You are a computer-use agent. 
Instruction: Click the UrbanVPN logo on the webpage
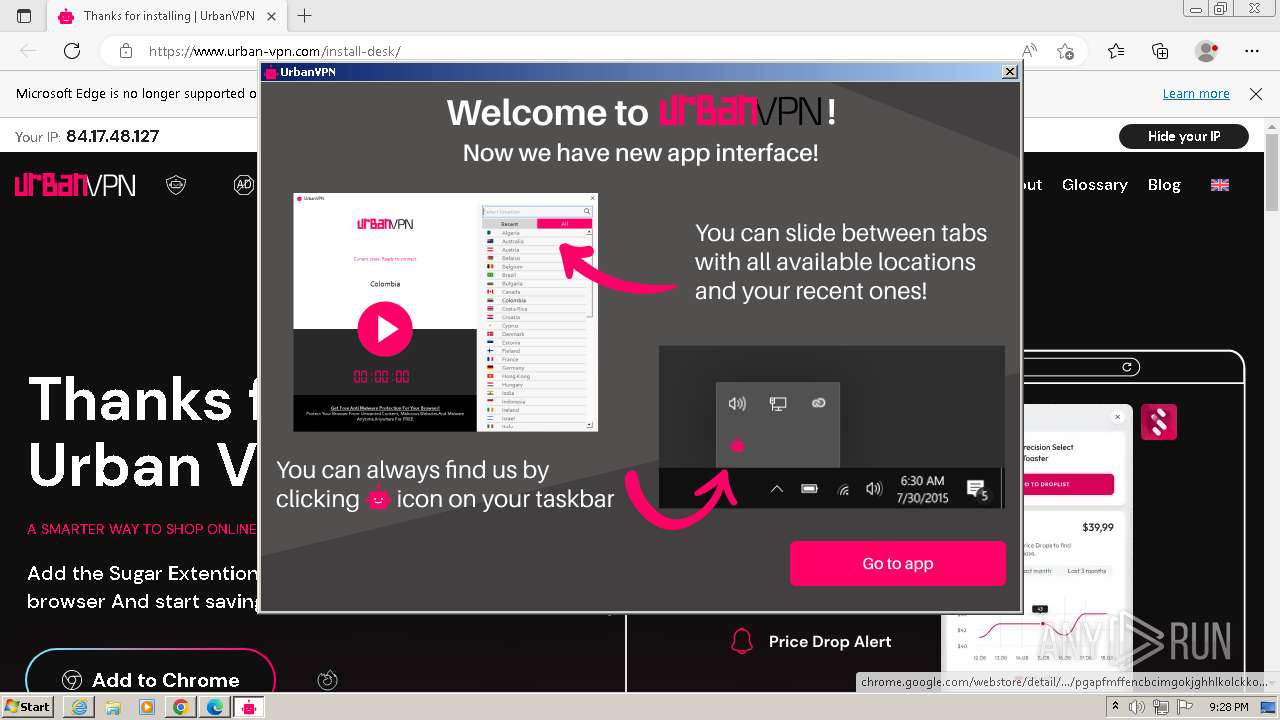(75, 185)
